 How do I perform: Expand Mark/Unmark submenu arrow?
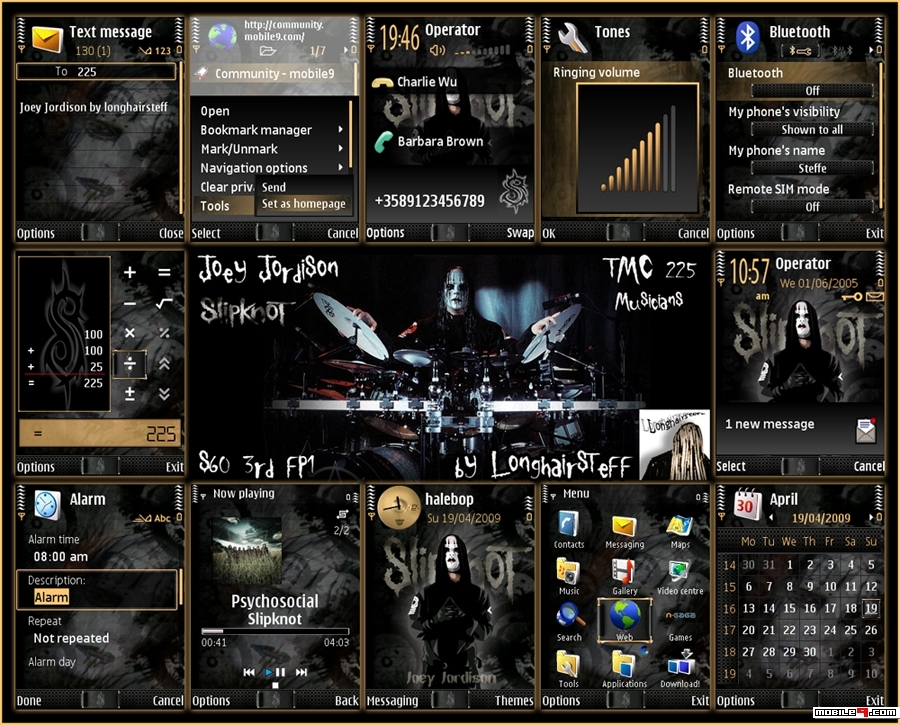[x=340, y=149]
